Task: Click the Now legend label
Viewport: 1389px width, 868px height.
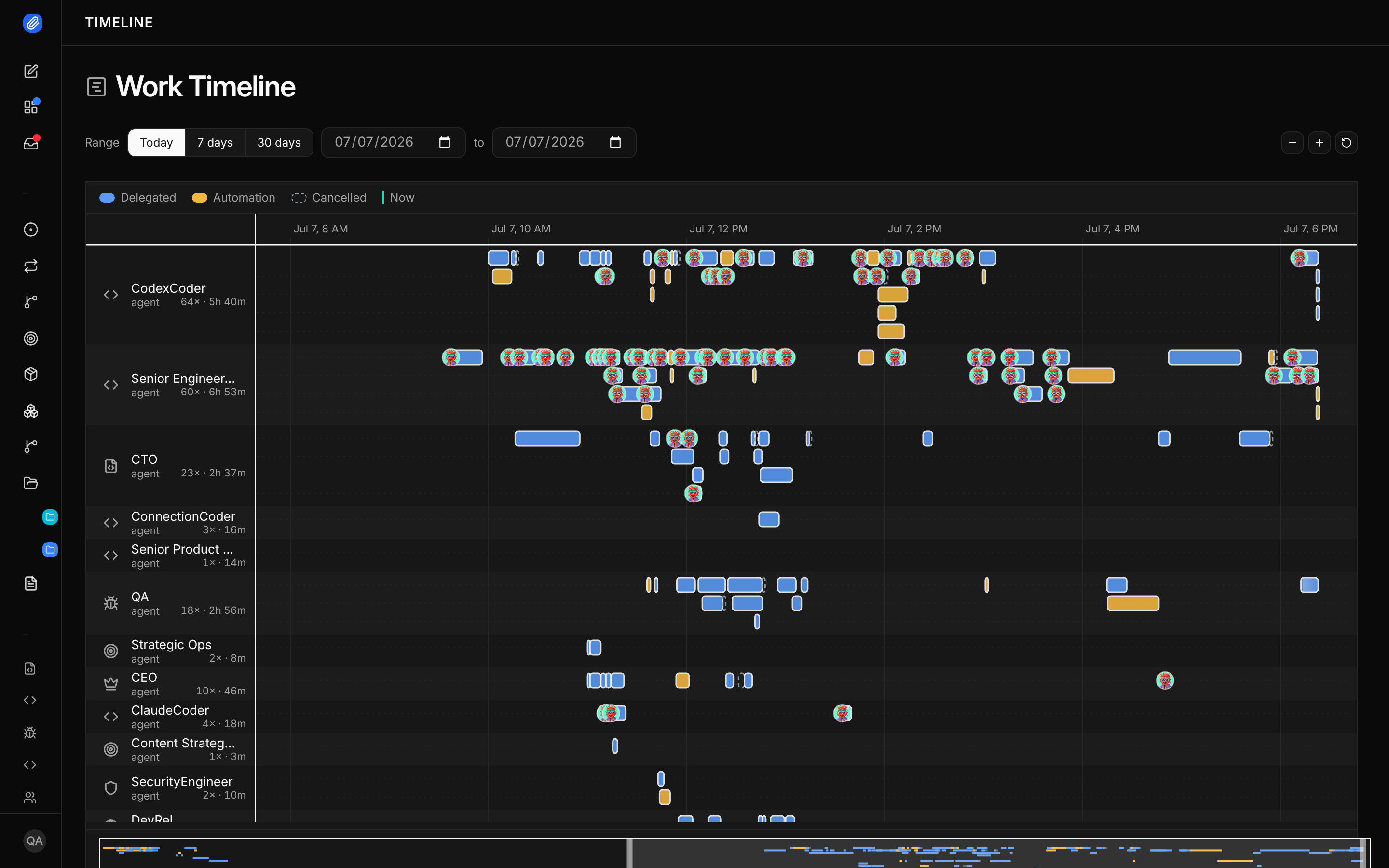Action: tap(402, 198)
